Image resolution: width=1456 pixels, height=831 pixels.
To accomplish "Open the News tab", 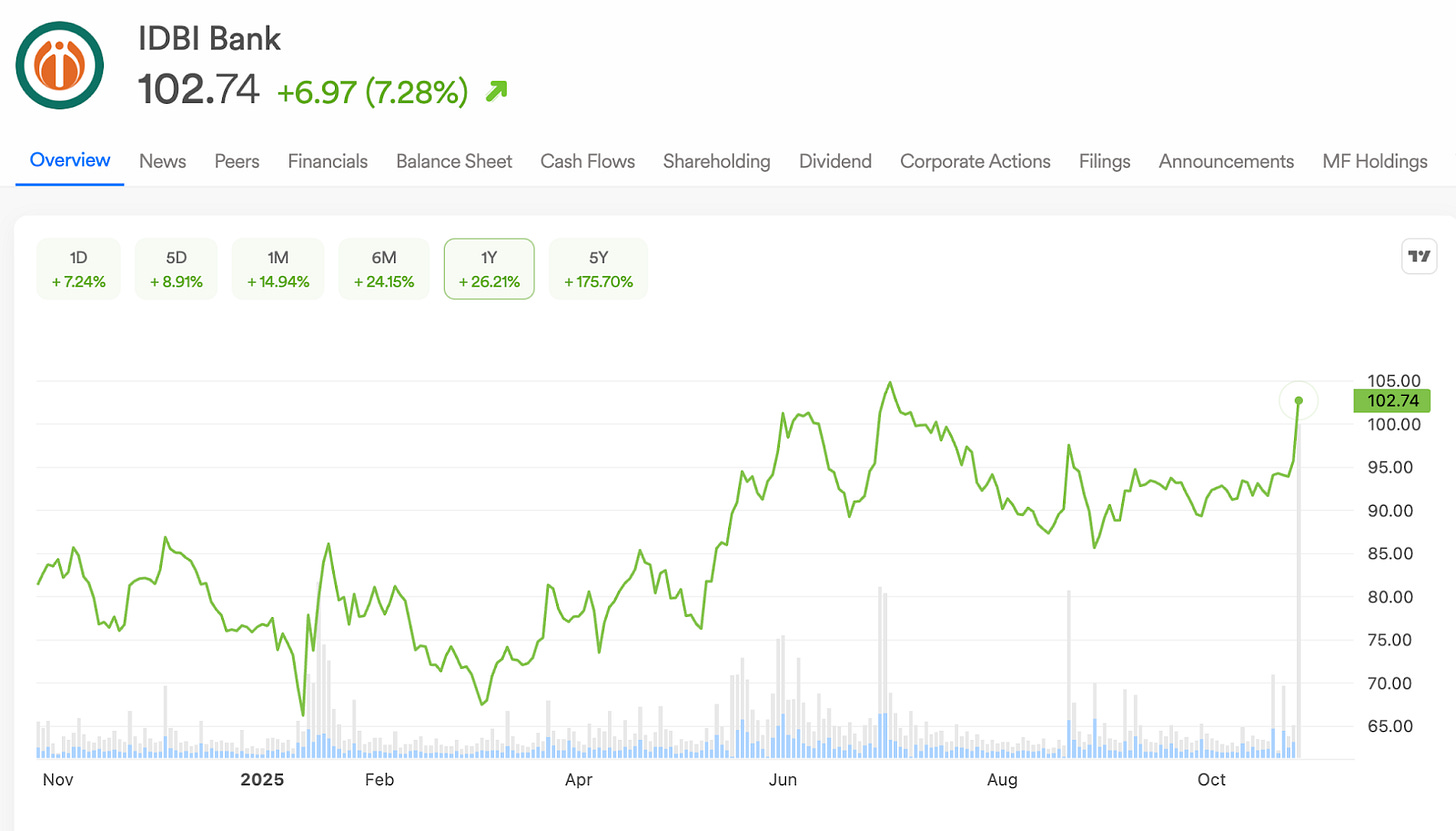I will [x=163, y=161].
